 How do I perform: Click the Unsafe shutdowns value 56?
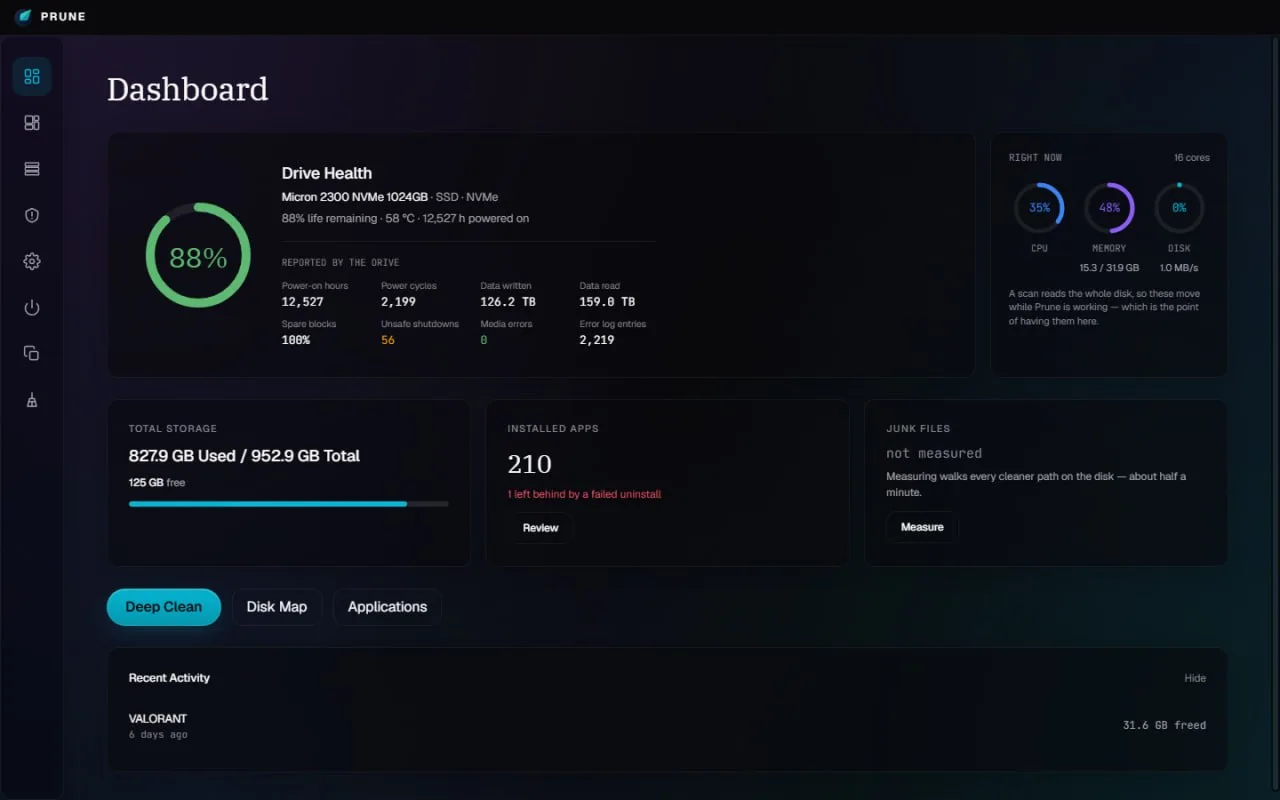[x=388, y=340]
